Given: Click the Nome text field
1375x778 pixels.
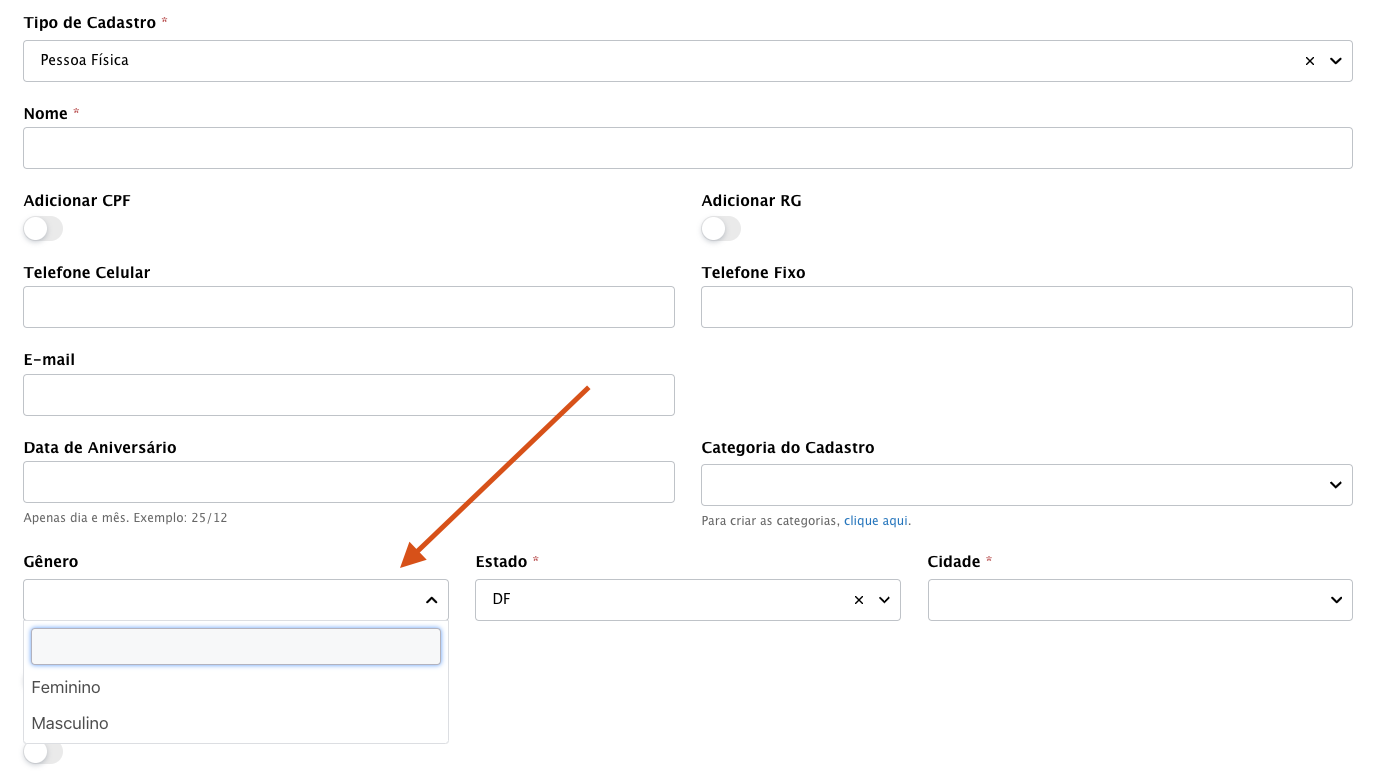Looking at the screenshot, I should point(687,148).
